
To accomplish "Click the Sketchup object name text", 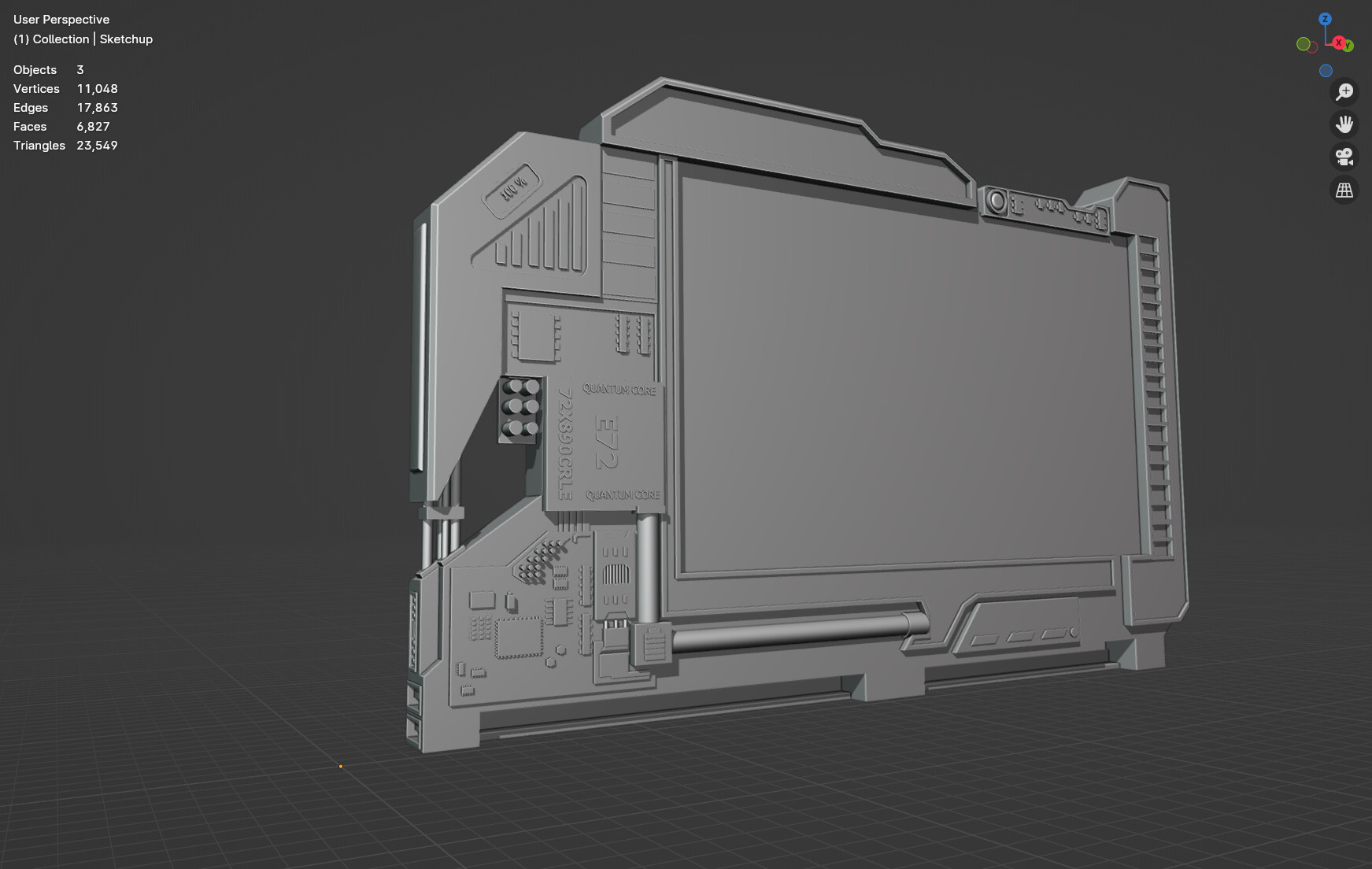I will pyautogui.click(x=126, y=39).
